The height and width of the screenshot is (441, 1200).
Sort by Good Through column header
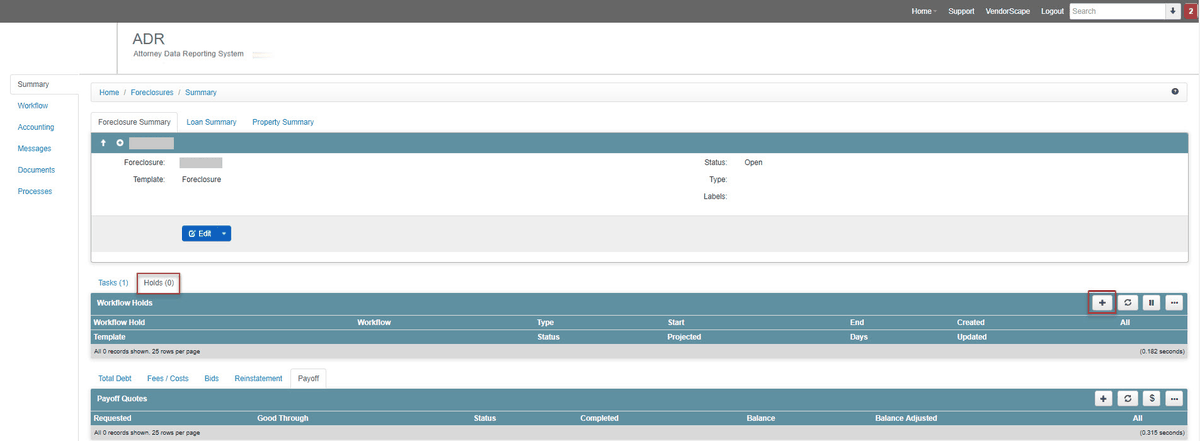pos(283,418)
